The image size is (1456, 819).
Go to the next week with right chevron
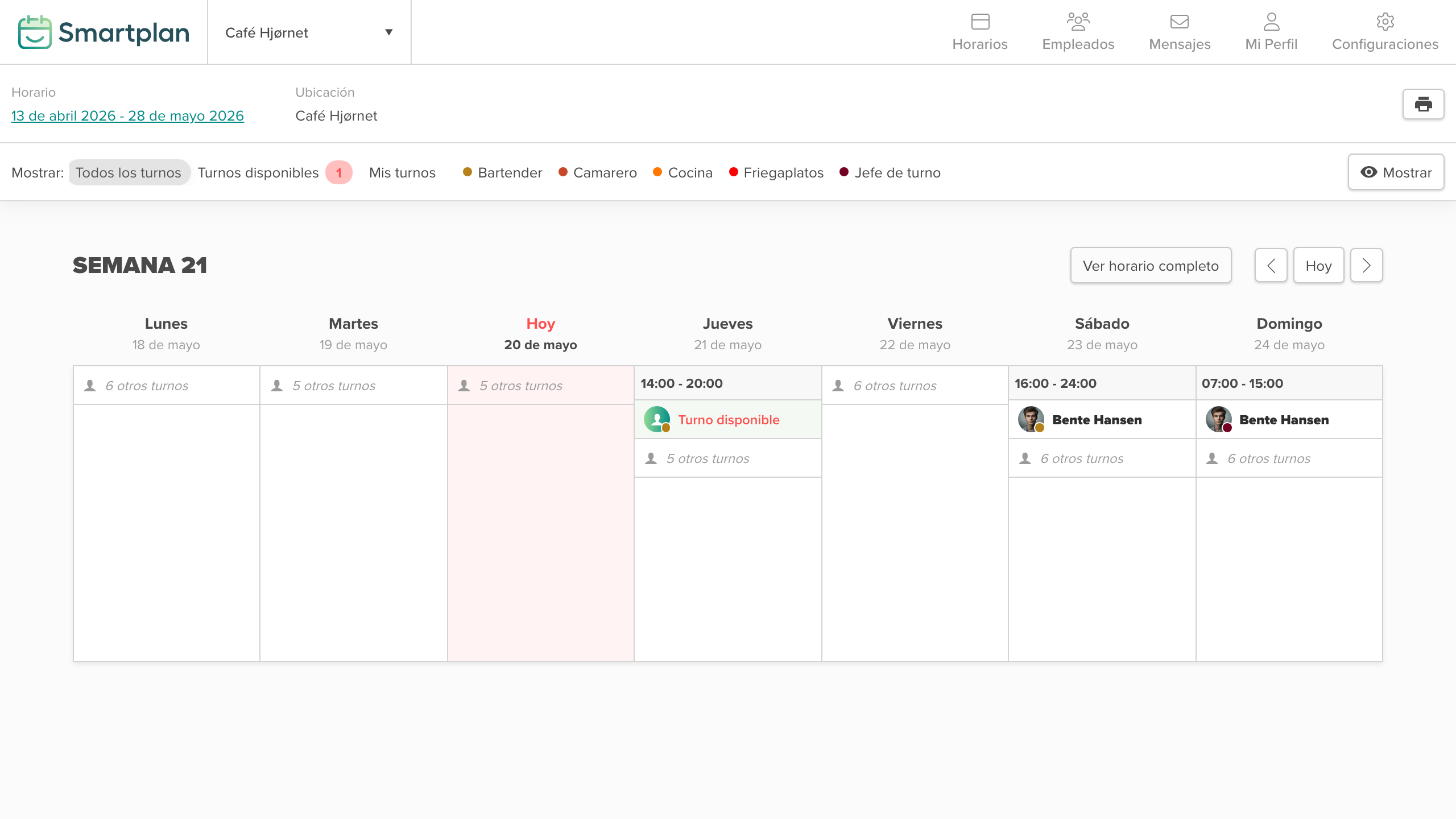(x=1366, y=266)
